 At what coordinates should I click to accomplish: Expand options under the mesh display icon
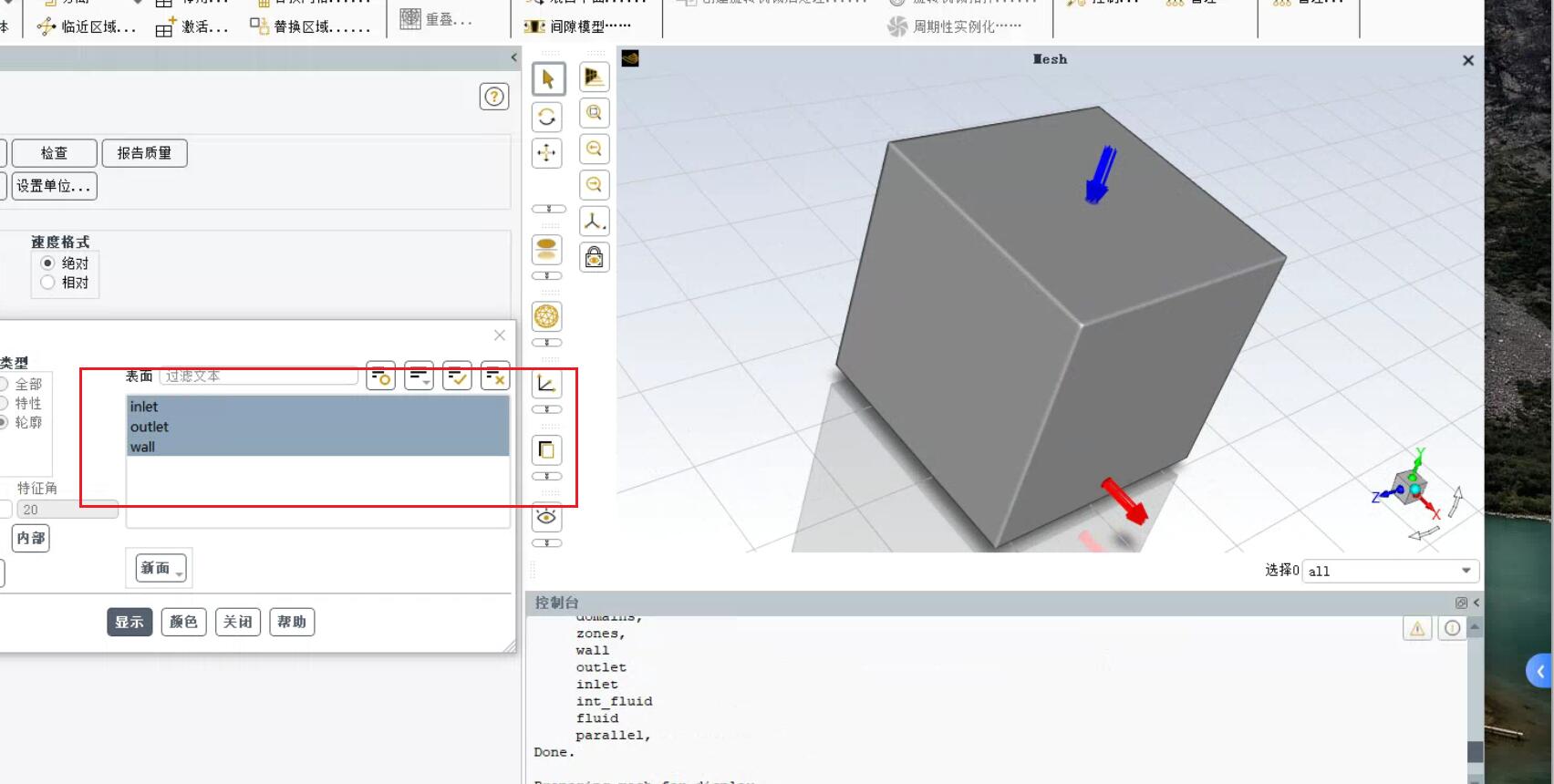point(547,343)
